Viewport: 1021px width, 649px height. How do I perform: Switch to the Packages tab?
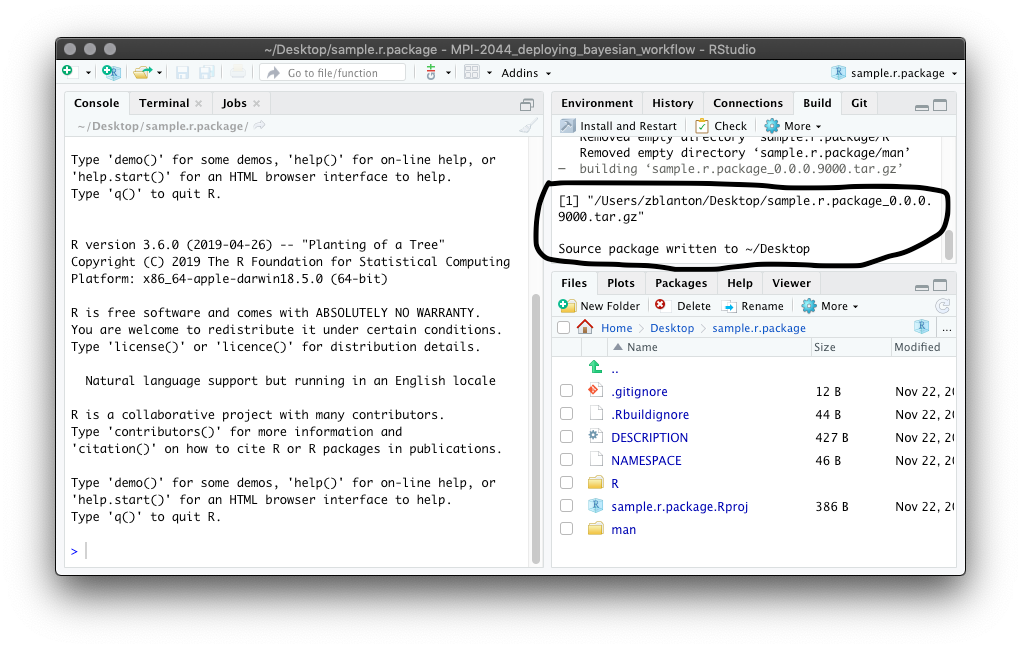(x=680, y=283)
